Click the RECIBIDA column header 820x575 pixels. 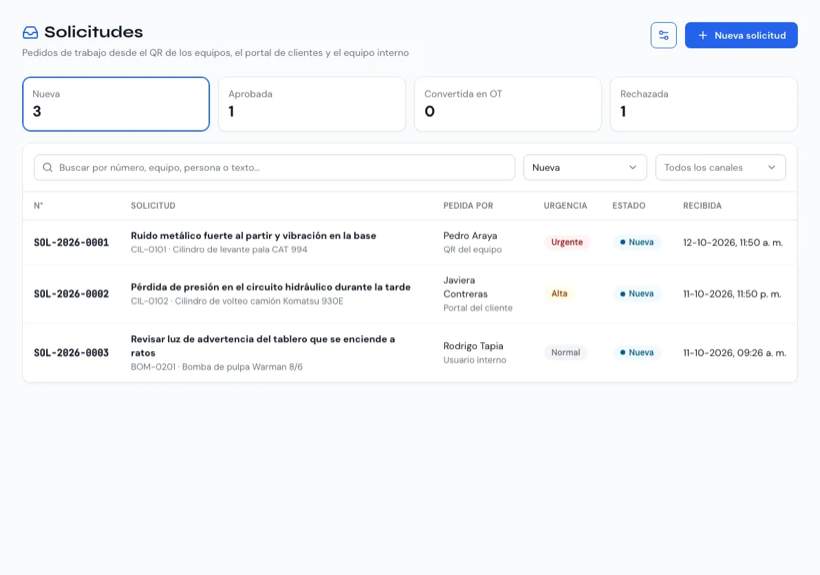702,205
